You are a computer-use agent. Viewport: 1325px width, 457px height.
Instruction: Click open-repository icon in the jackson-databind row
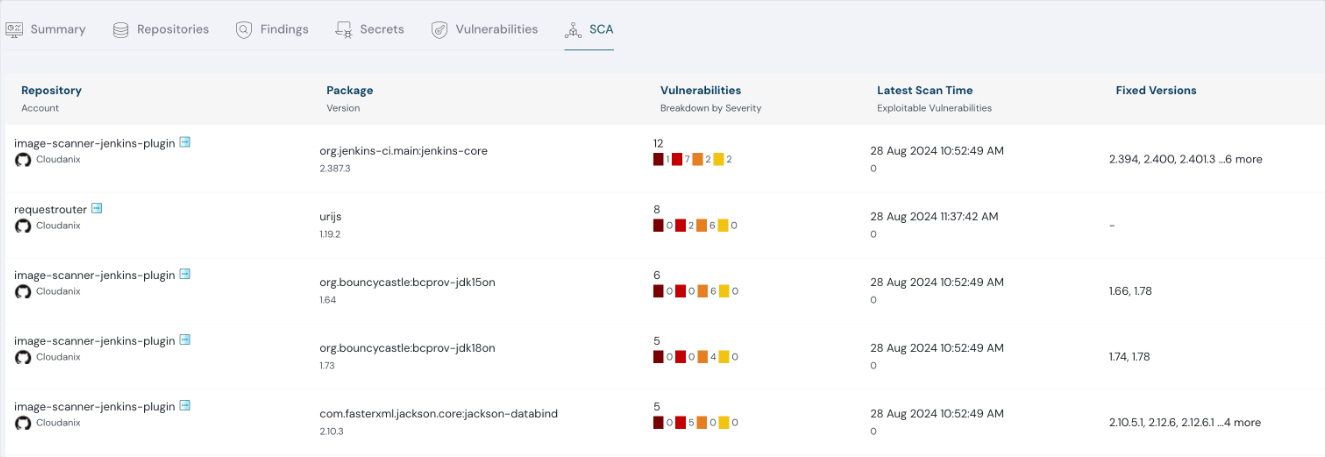[185, 407]
